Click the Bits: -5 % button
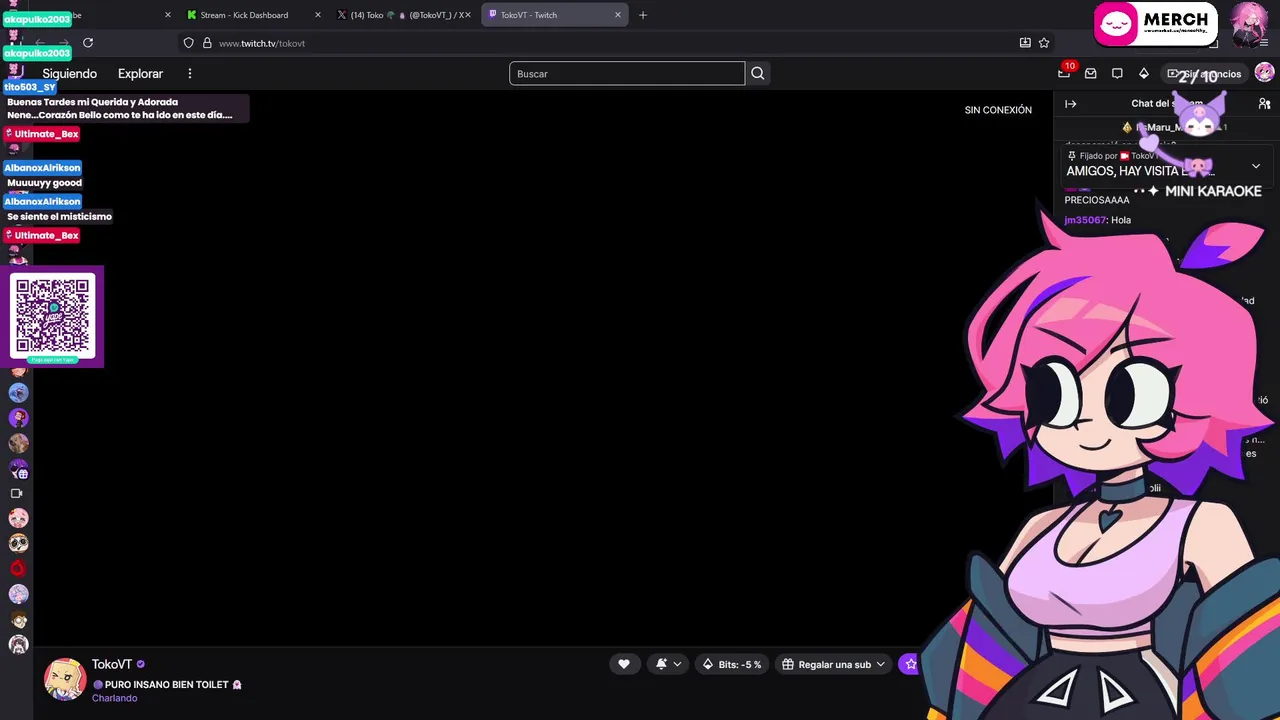Image resolution: width=1280 pixels, height=720 pixels. coord(732,664)
